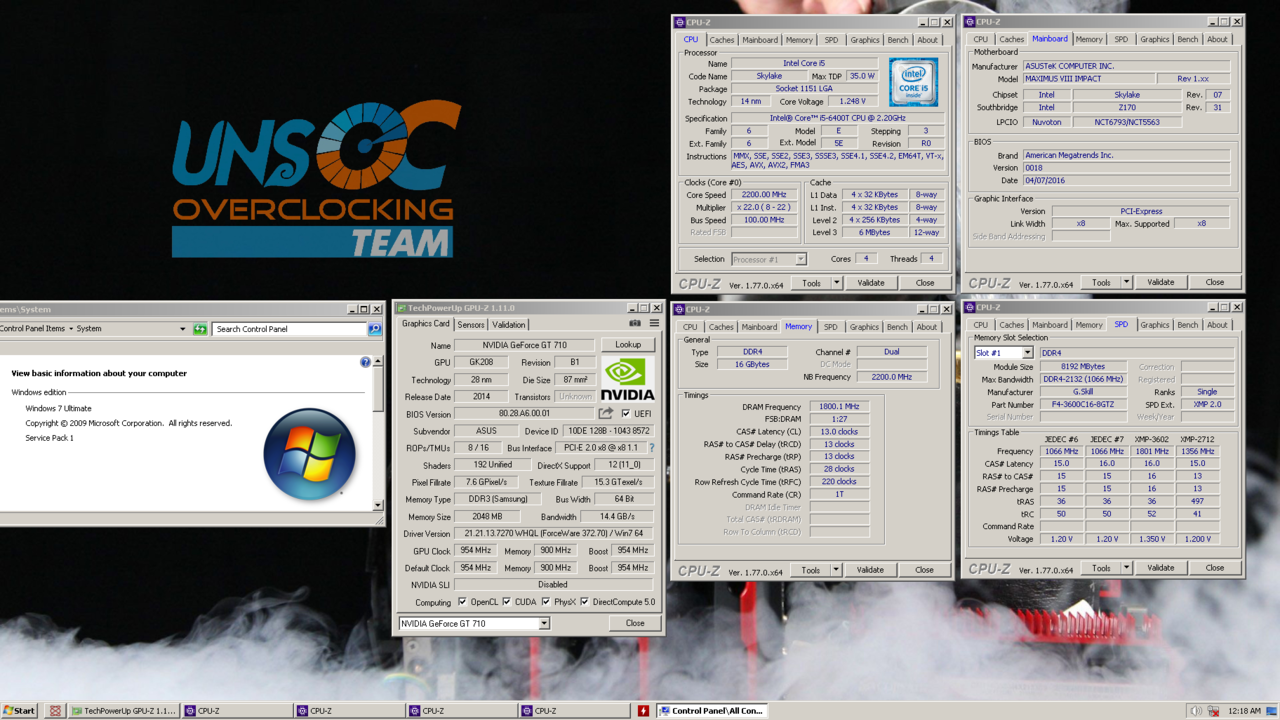Screen dimensions: 1280x720
Task: Click System window scrollbar down arrow
Action: [x=378, y=505]
